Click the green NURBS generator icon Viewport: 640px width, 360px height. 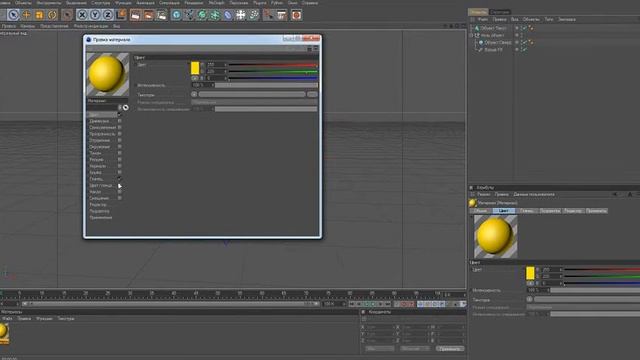pos(202,15)
